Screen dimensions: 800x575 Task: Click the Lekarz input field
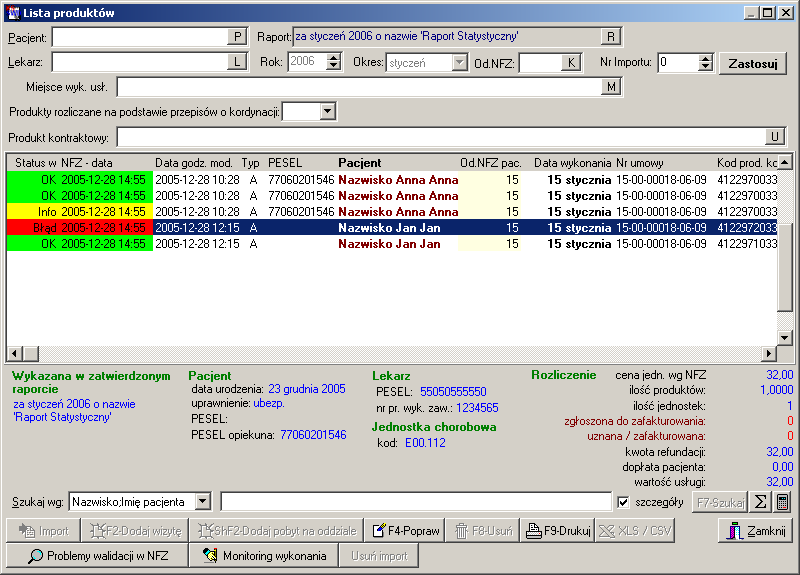click(x=140, y=62)
